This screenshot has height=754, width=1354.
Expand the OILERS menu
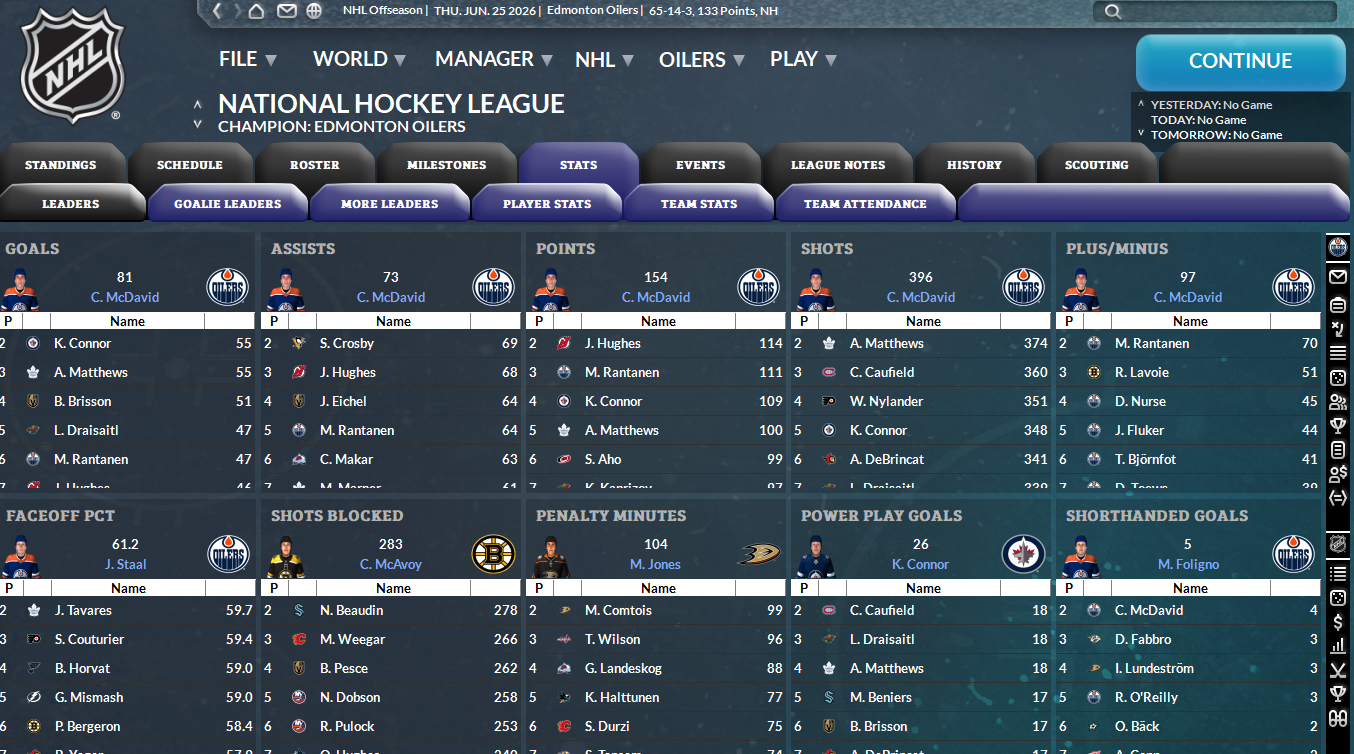702,60
